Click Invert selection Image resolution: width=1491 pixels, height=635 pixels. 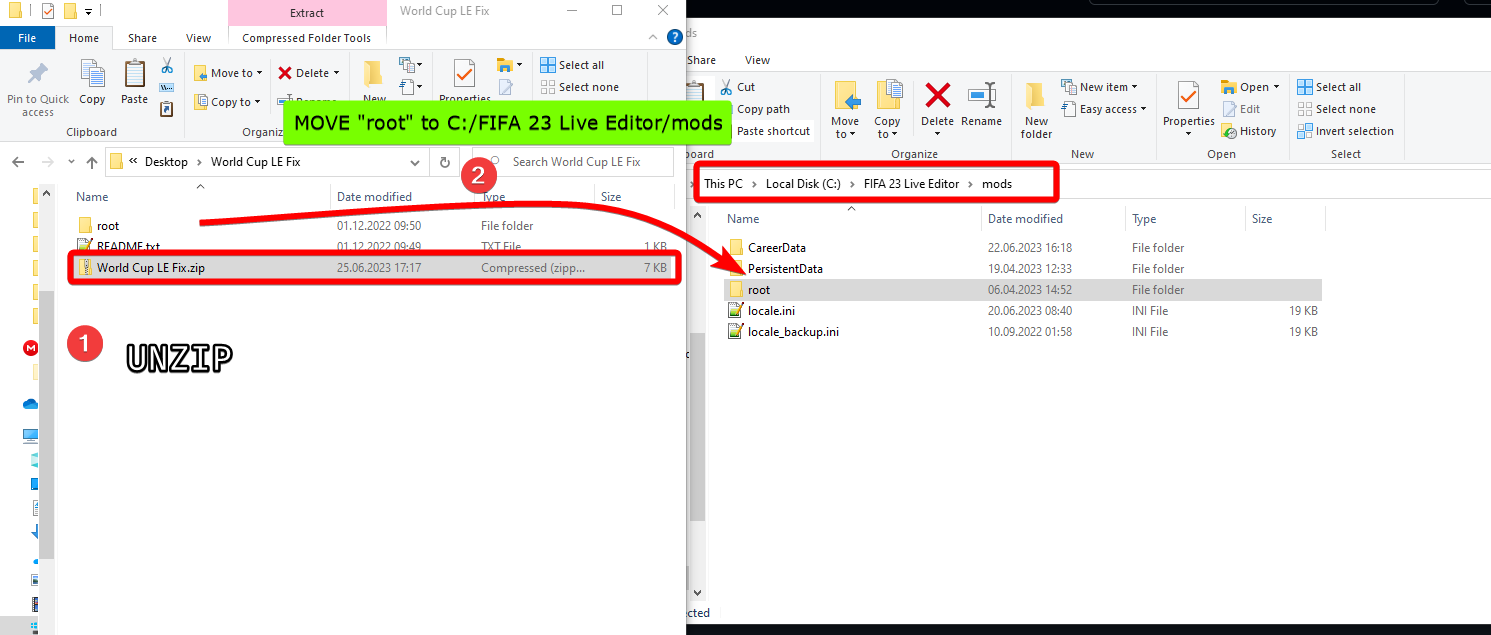[1346, 130]
